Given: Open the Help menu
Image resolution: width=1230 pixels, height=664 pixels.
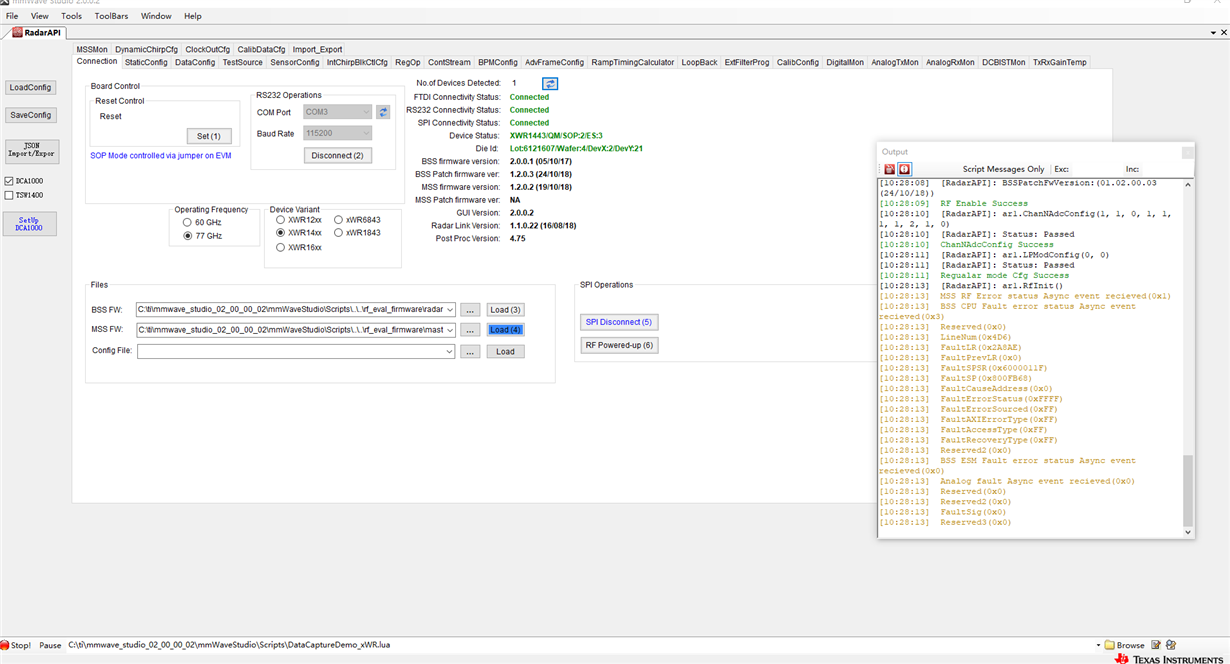Looking at the screenshot, I should [x=193, y=16].
